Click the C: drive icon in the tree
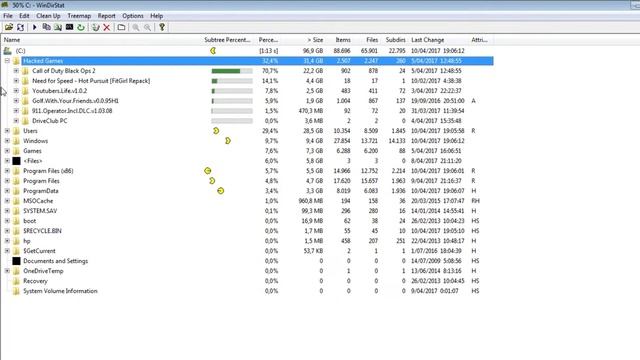Image resolution: width=640 pixels, height=360 pixels. click(x=7, y=51)
